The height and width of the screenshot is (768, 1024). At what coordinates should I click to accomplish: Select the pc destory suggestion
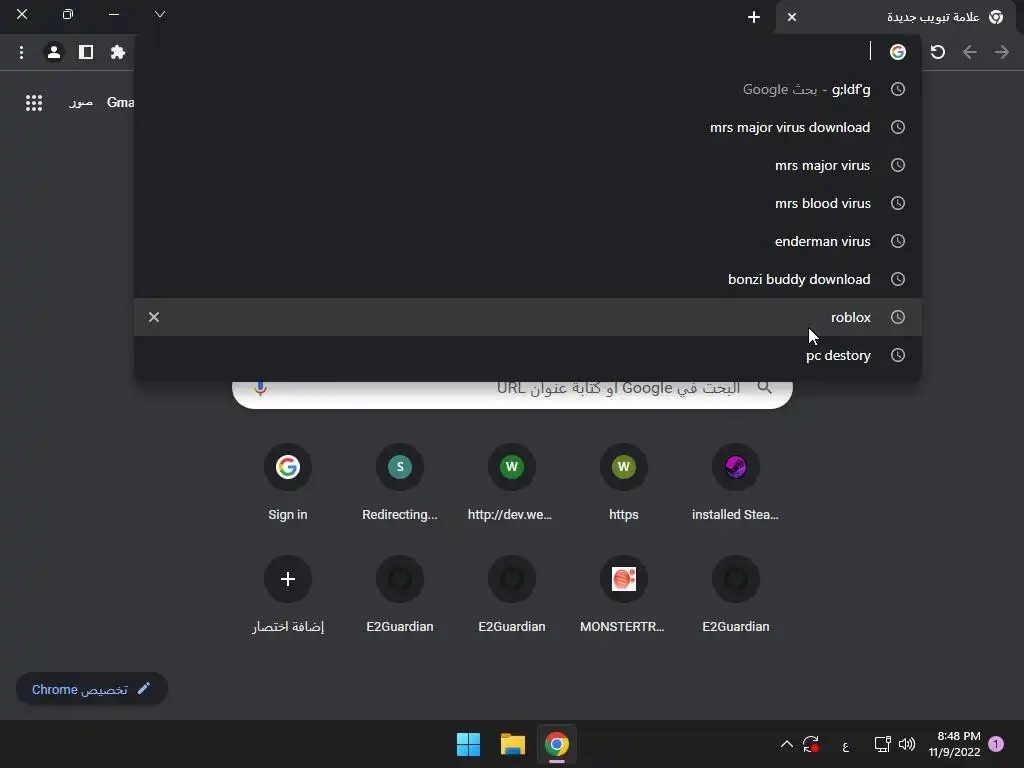(x=528, y=355)
